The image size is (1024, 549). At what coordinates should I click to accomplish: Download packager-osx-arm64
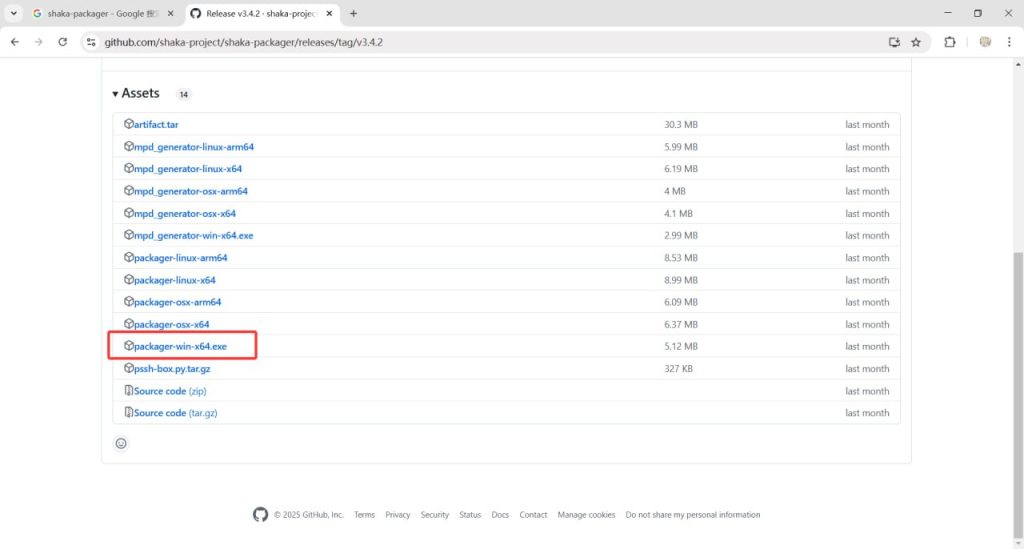[x=178, y=302]
